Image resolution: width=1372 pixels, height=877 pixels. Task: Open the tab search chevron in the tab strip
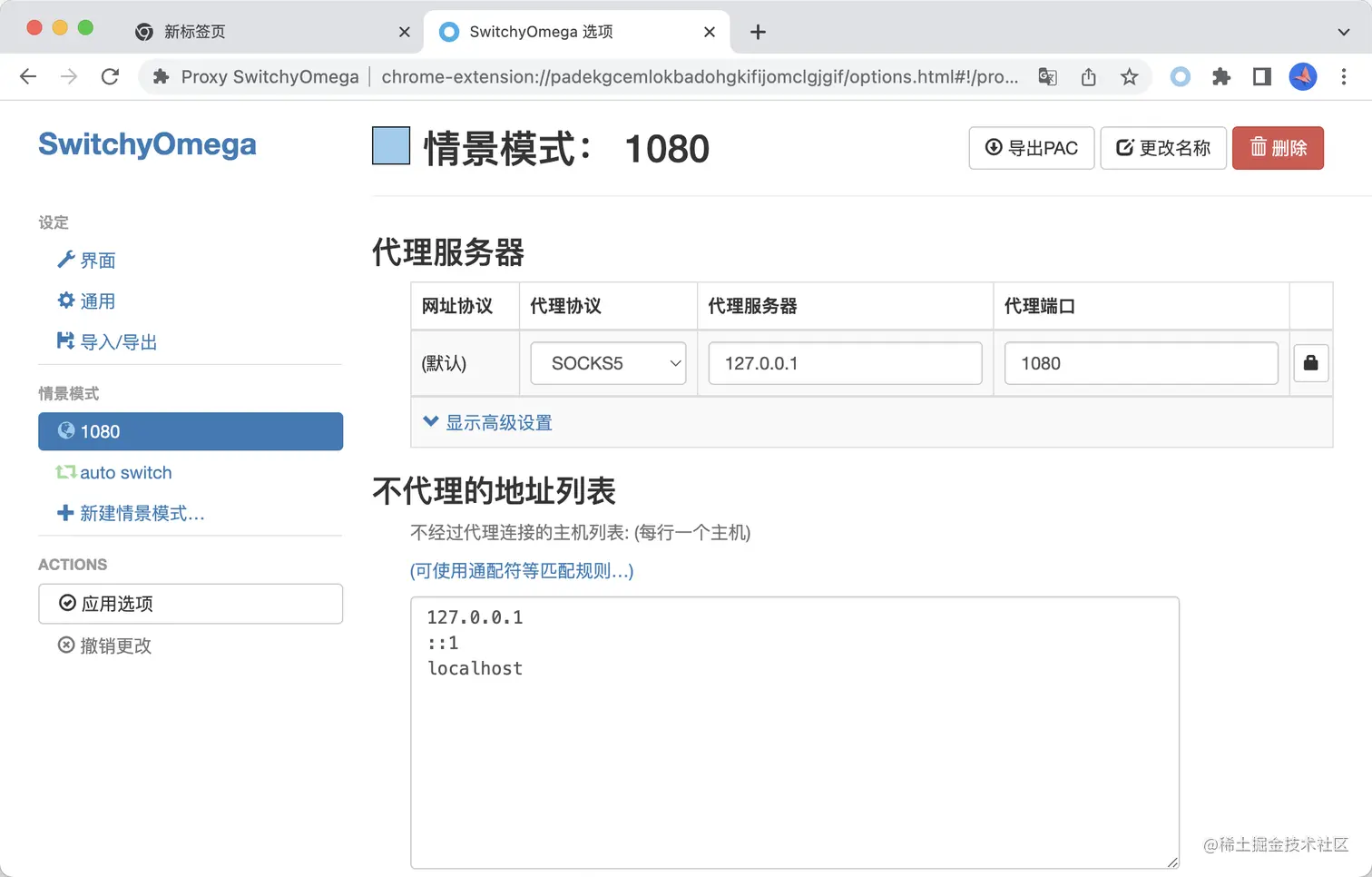(x=1344, y=32)
